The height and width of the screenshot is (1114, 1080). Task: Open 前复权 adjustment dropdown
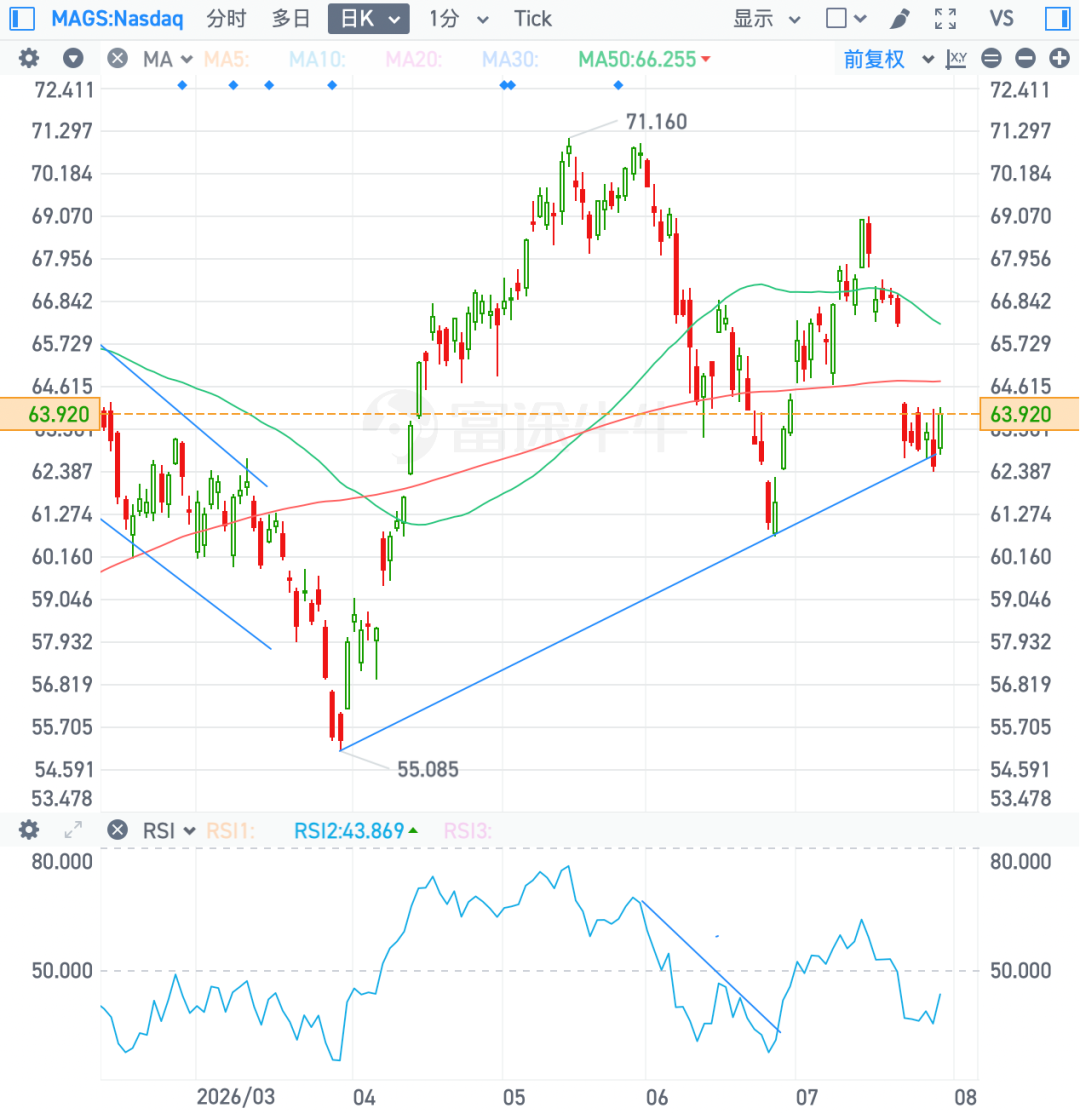coord(888,59)
